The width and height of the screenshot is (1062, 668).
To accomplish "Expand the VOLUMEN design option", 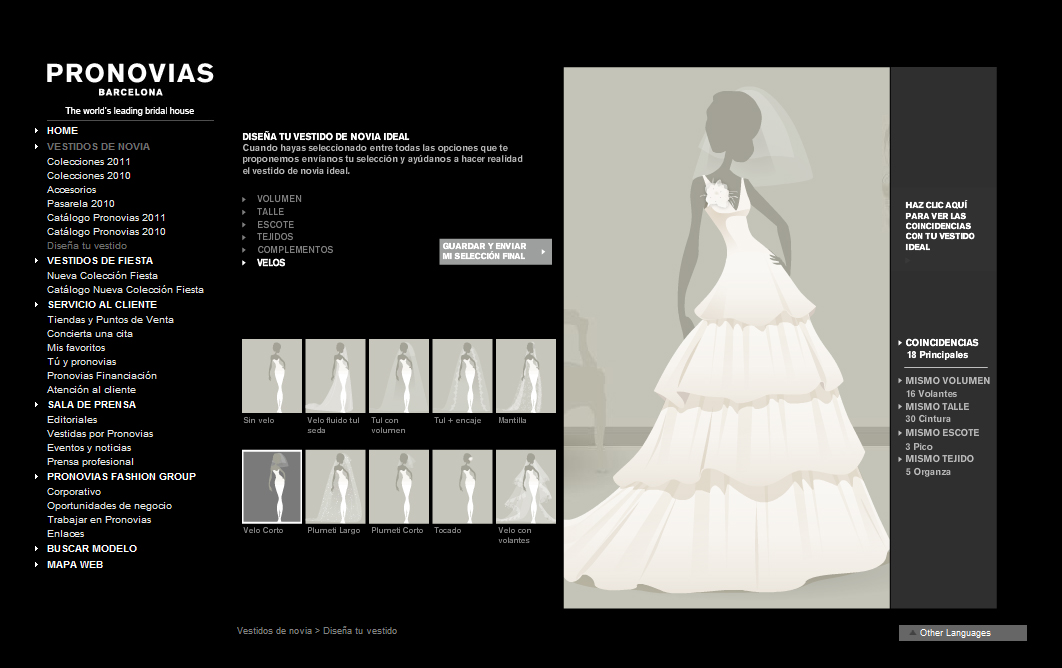I will (x=279, y=199).
